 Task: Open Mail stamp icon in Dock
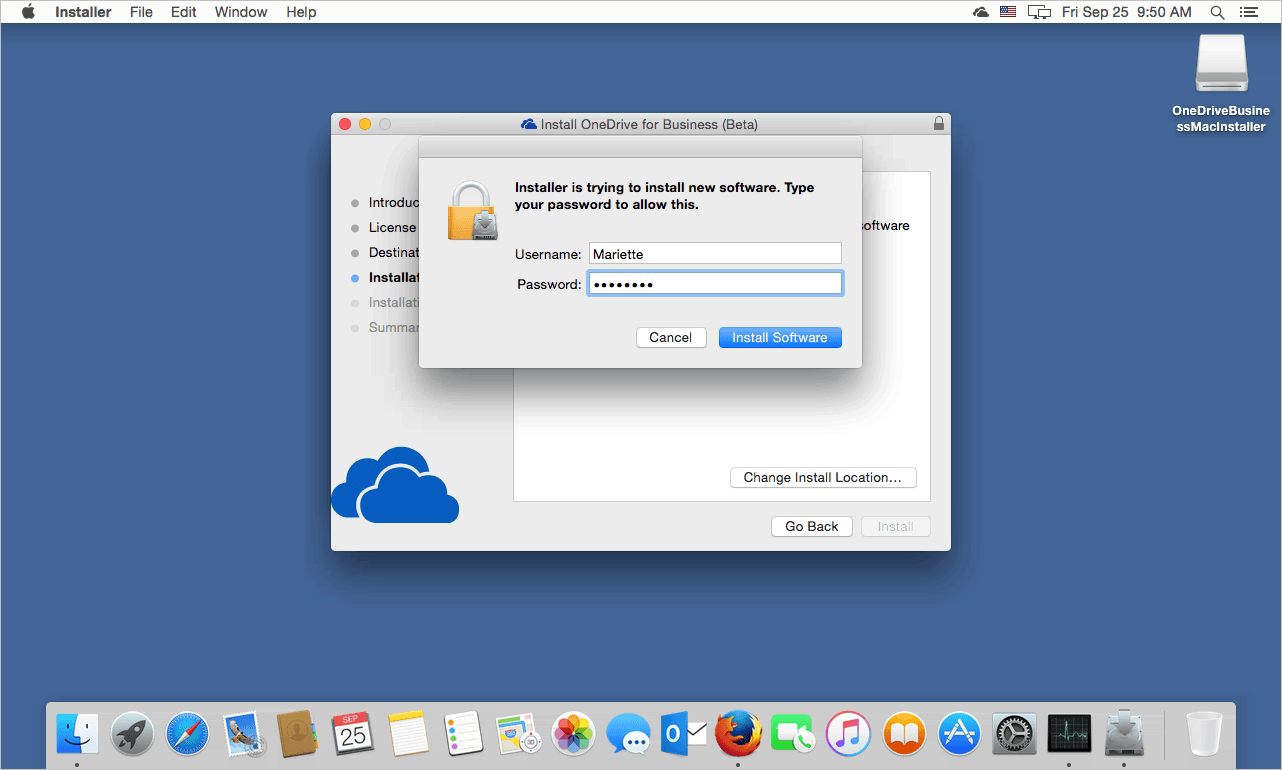[x=242, y=735]
